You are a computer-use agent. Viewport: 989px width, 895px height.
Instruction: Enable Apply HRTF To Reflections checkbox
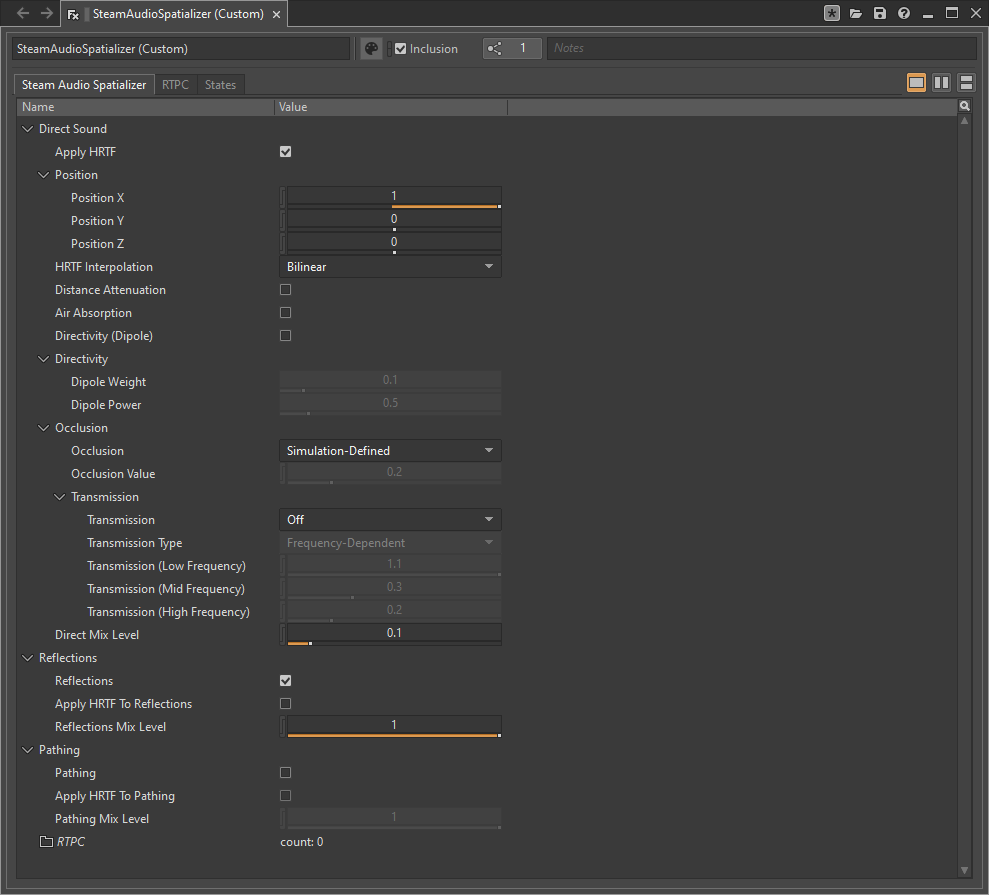click(x=286, y=703)
